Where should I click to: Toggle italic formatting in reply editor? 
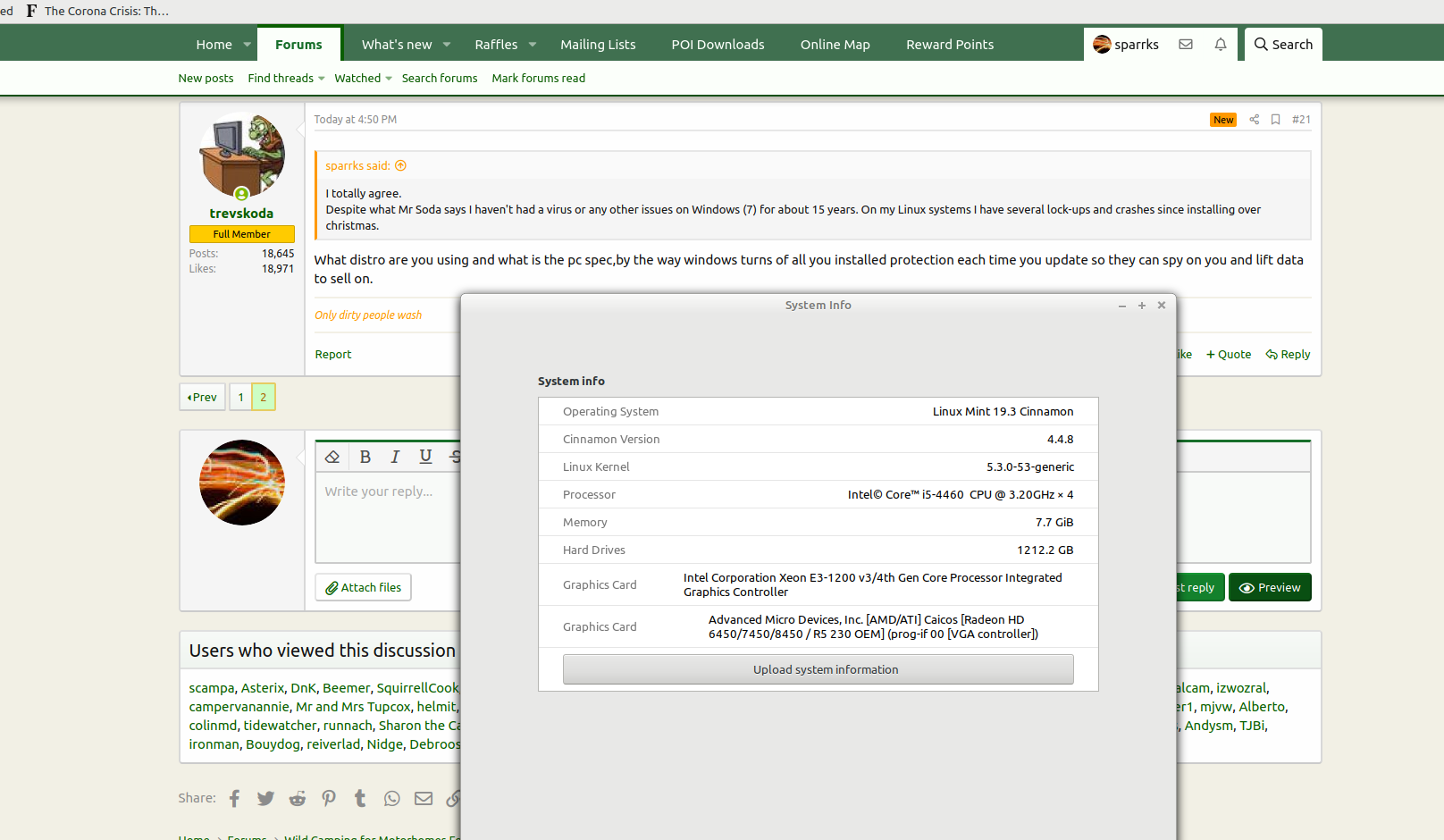click(395, 457)
